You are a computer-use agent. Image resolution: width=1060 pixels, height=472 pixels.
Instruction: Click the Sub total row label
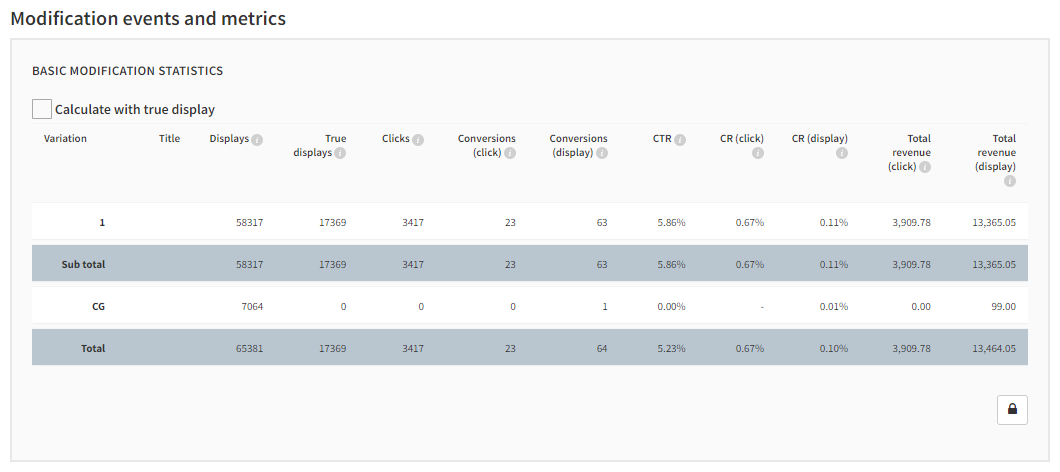(x=83, y=265)
